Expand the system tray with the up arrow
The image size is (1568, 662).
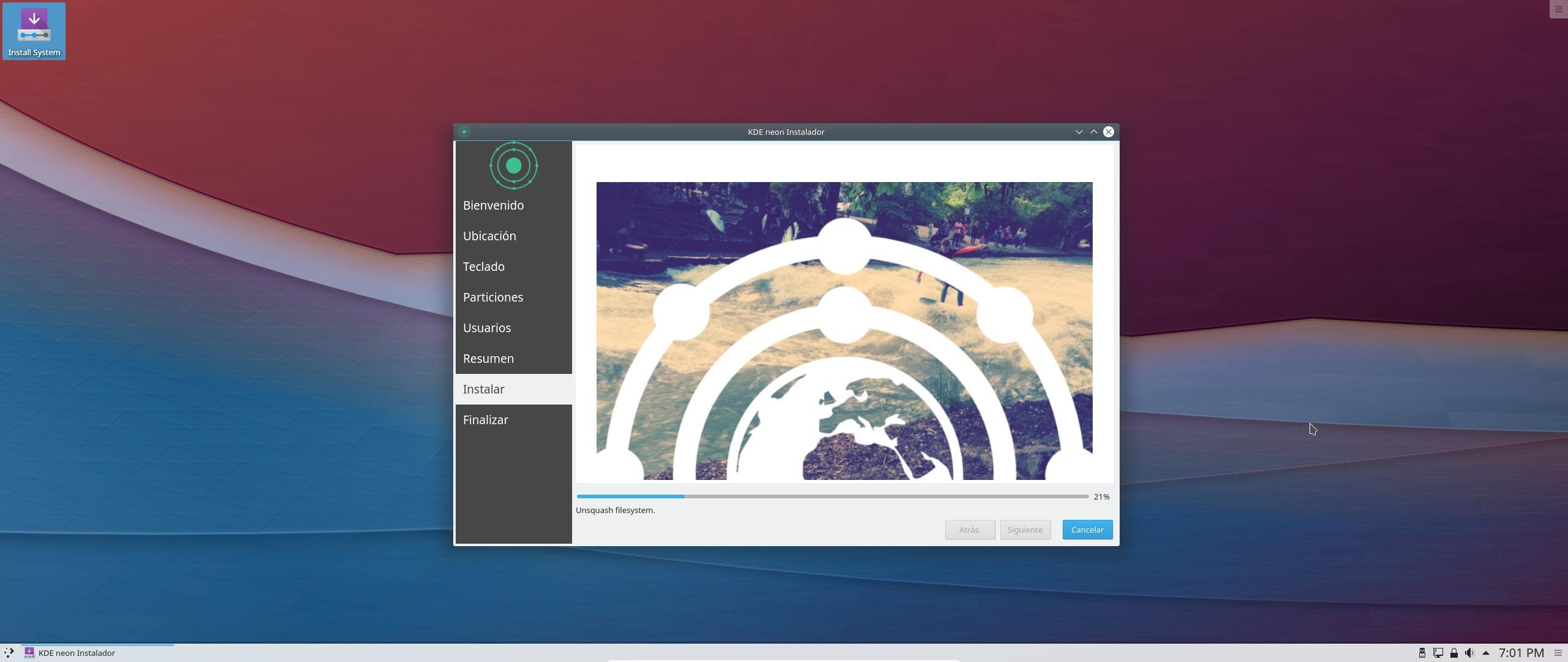pyautogui.click(x=1486, y=653)
